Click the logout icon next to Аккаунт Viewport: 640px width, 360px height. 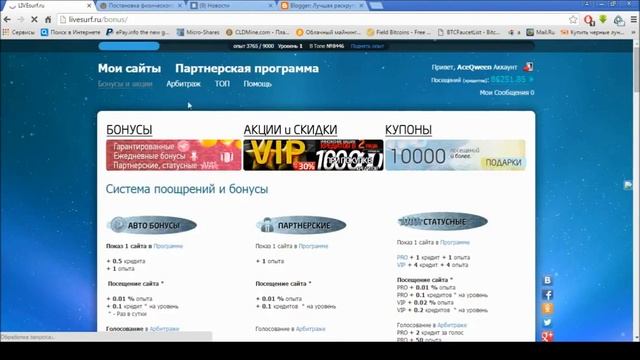(x=528, y=67)
